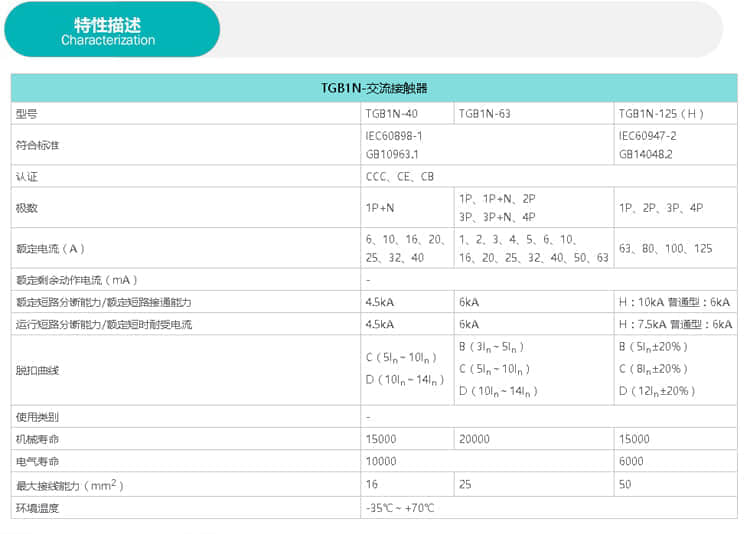
Task: Select the 1P+N poles cell for TGB1N-40
Action: pyautogui.click(x=380, y=208)
